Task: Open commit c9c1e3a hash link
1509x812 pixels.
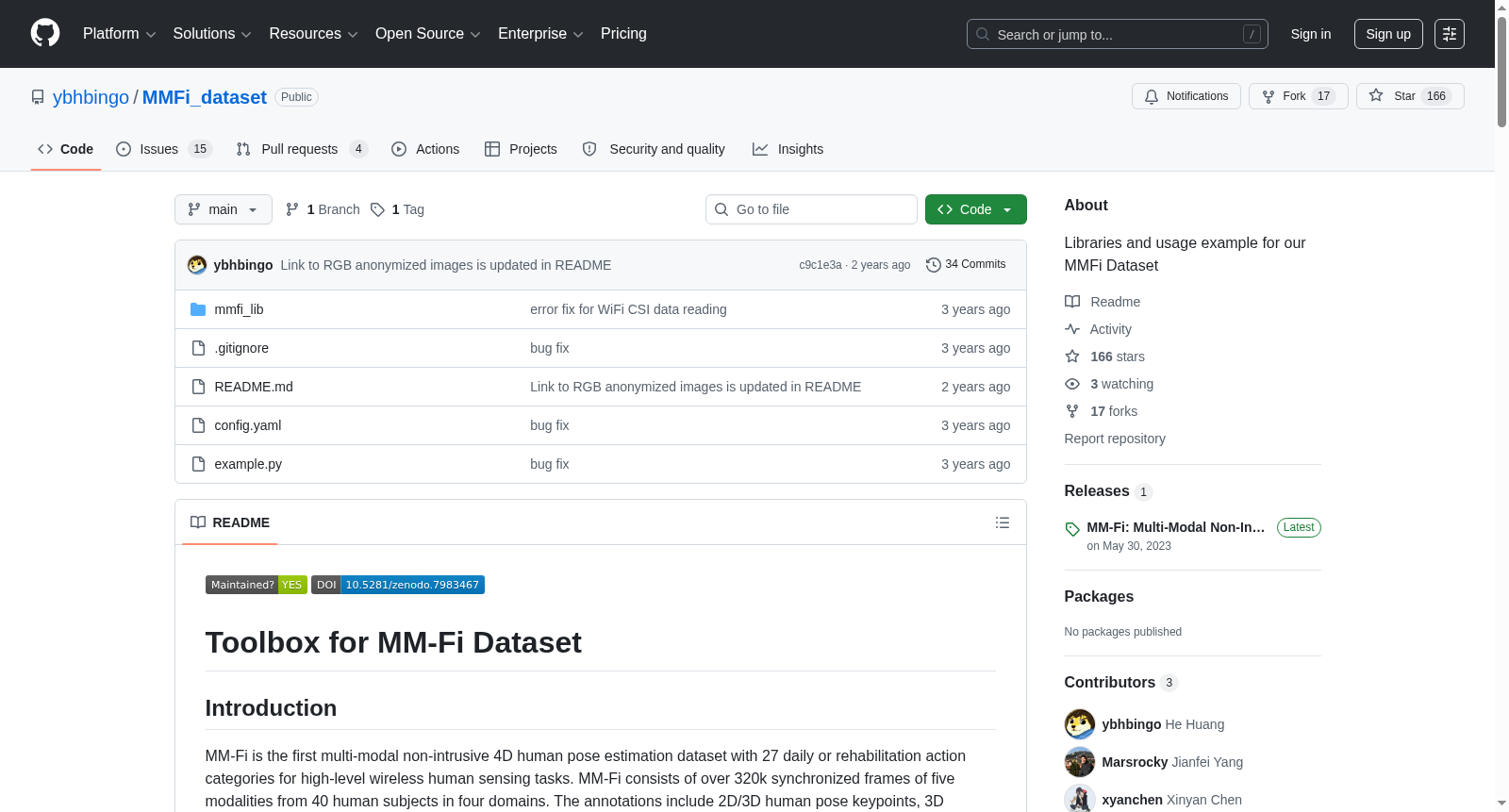Action: (x=821, y=265)
